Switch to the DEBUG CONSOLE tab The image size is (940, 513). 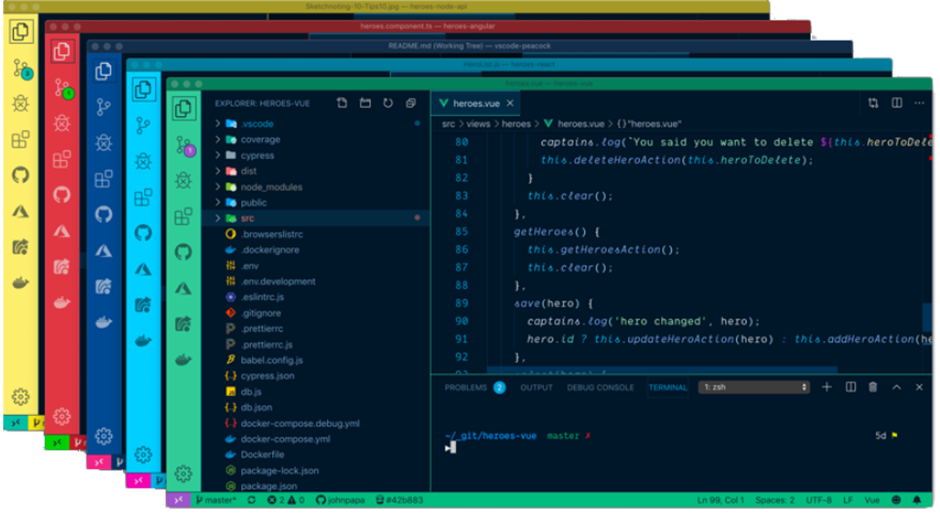(600, 388)
